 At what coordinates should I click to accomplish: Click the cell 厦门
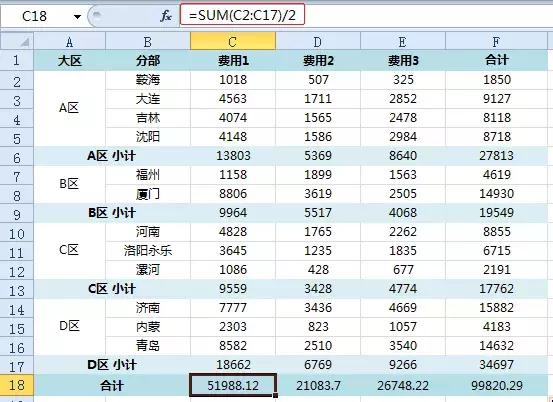click(148, 194)
